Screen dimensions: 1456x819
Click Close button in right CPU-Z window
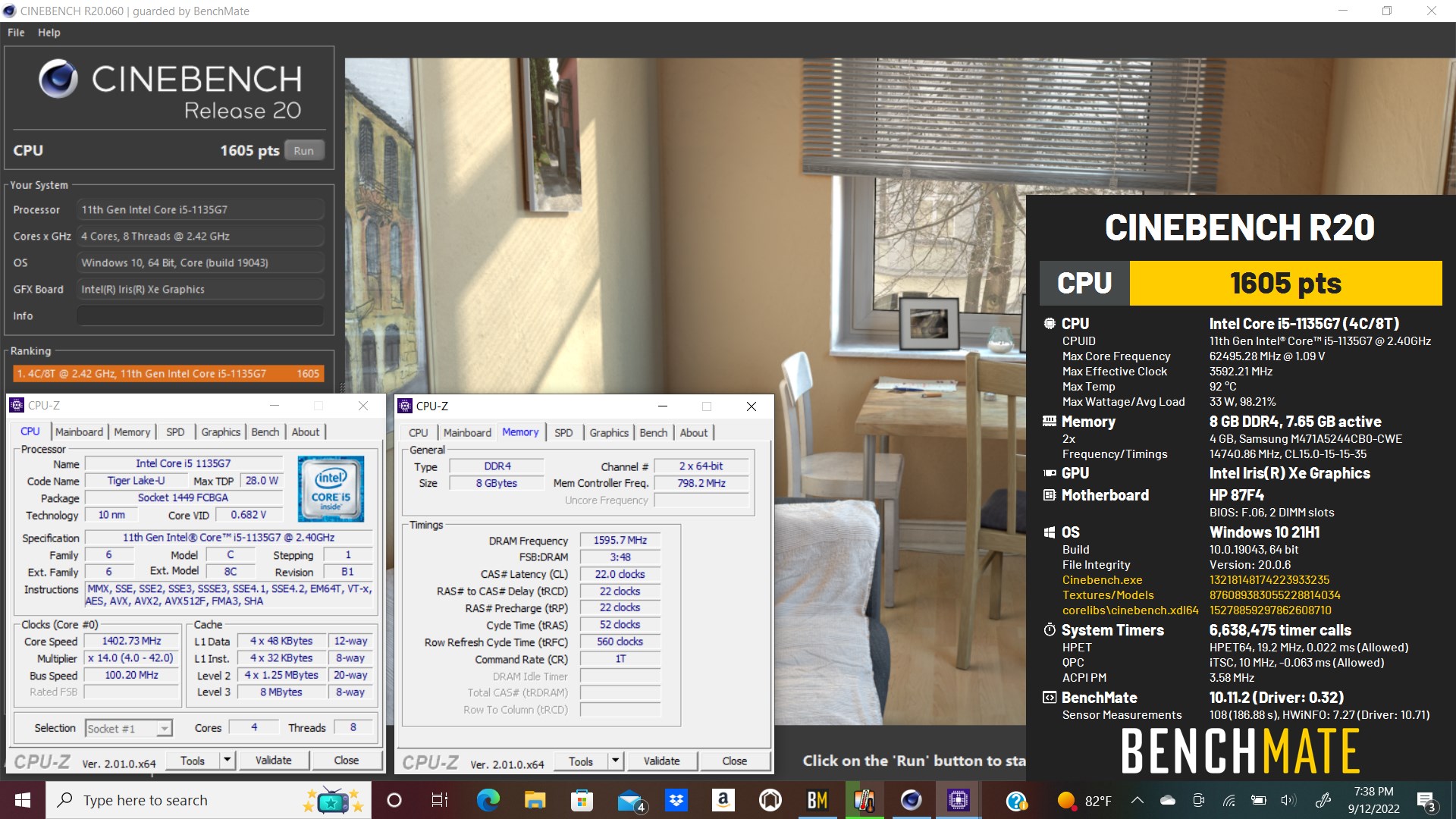pos(735,761)
